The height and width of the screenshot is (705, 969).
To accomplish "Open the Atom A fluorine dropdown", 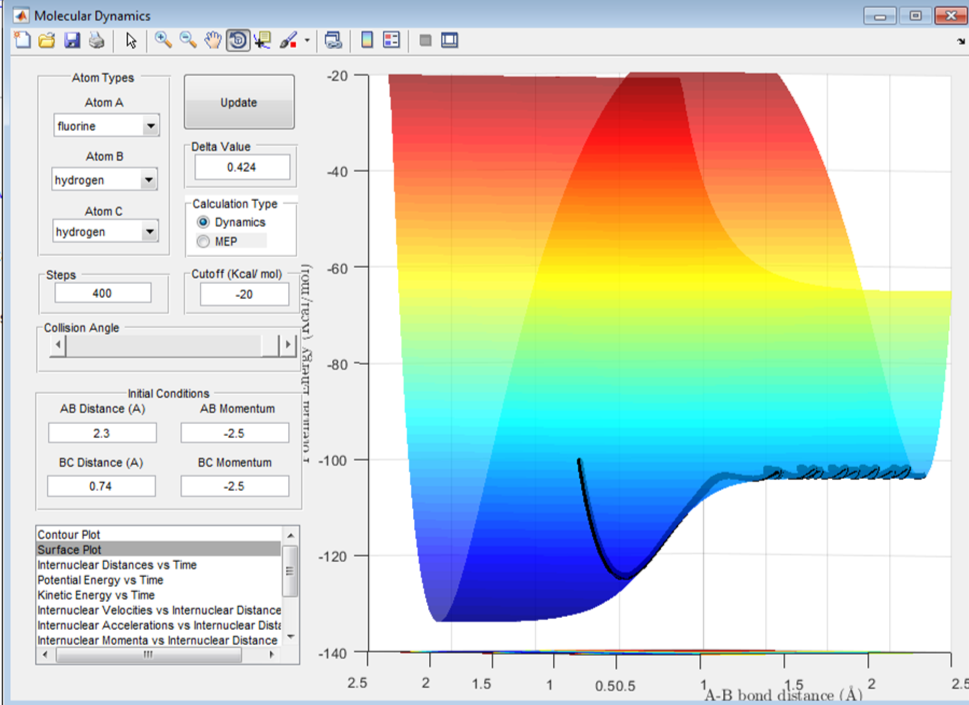I will coord(106,127).
